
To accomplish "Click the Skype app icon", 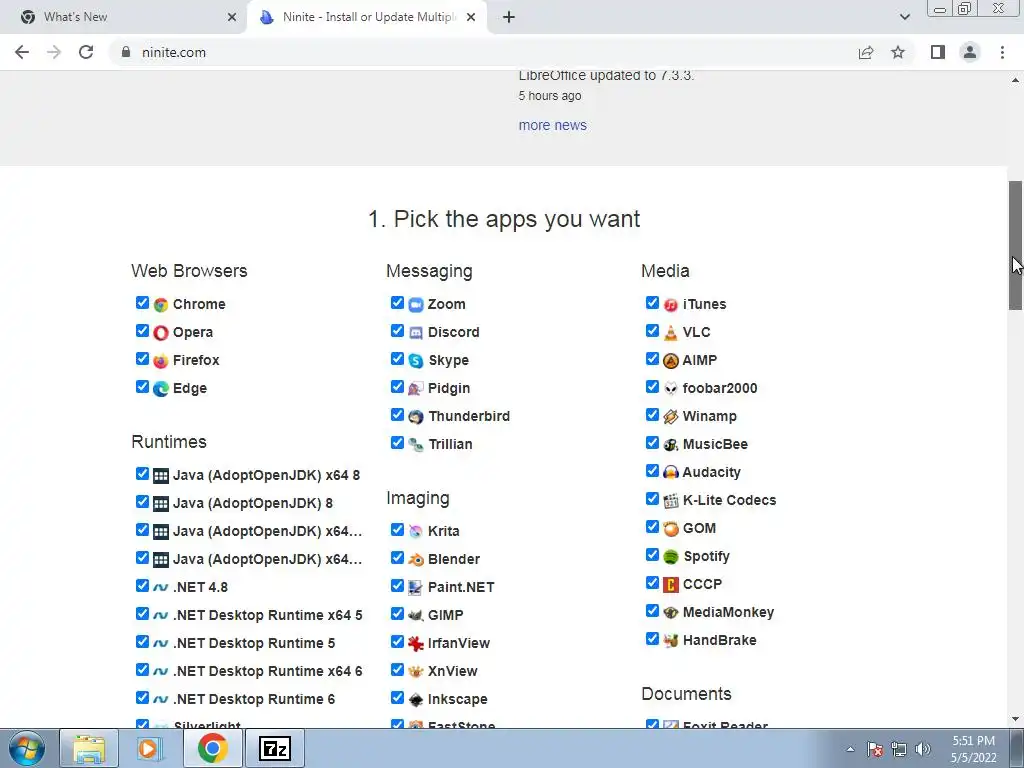I will pos(416,361).
